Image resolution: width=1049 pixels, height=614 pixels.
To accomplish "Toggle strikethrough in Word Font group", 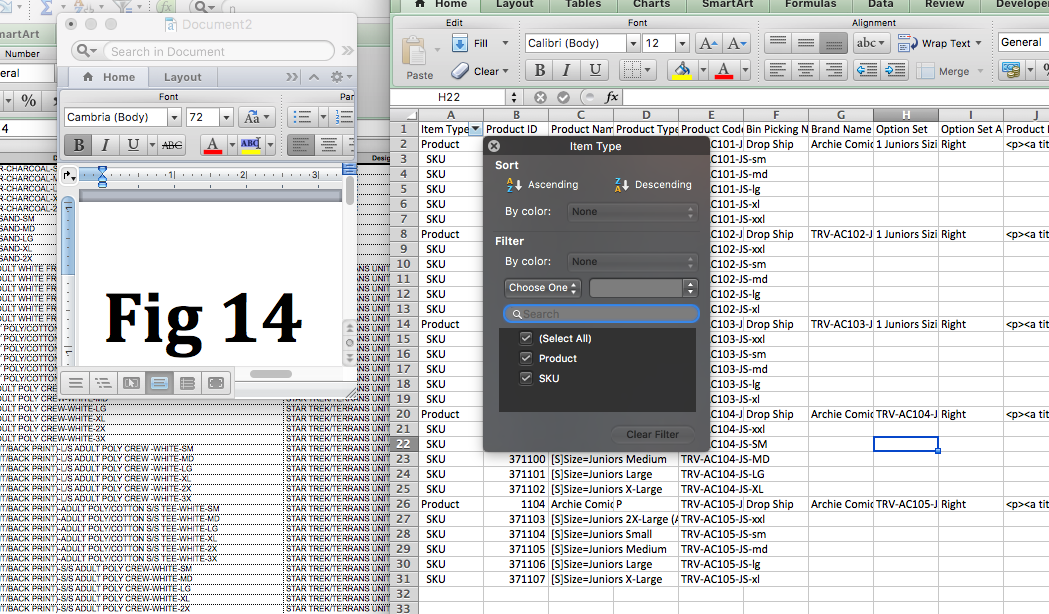I will [172, 144].
